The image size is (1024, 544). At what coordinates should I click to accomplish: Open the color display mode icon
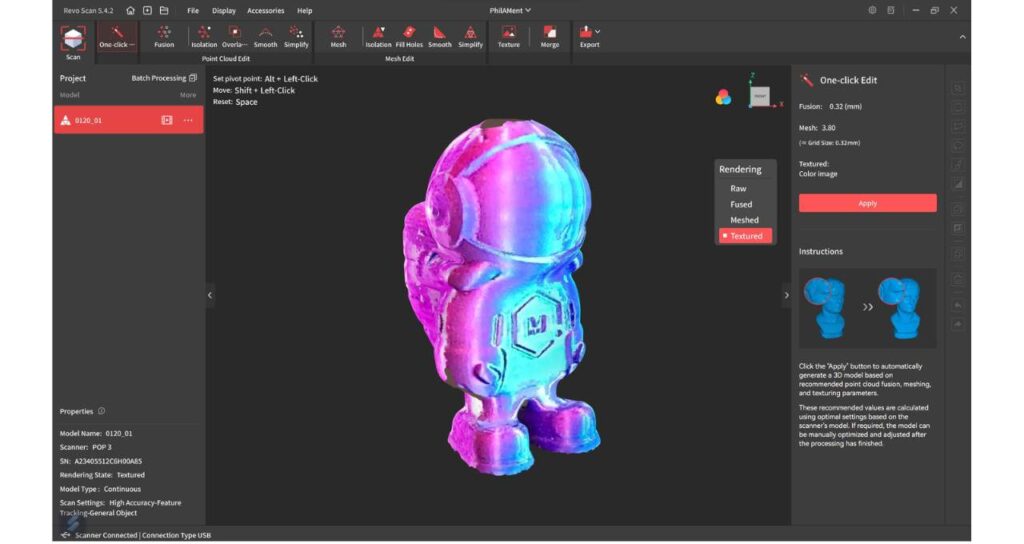[x=723, y=98]
